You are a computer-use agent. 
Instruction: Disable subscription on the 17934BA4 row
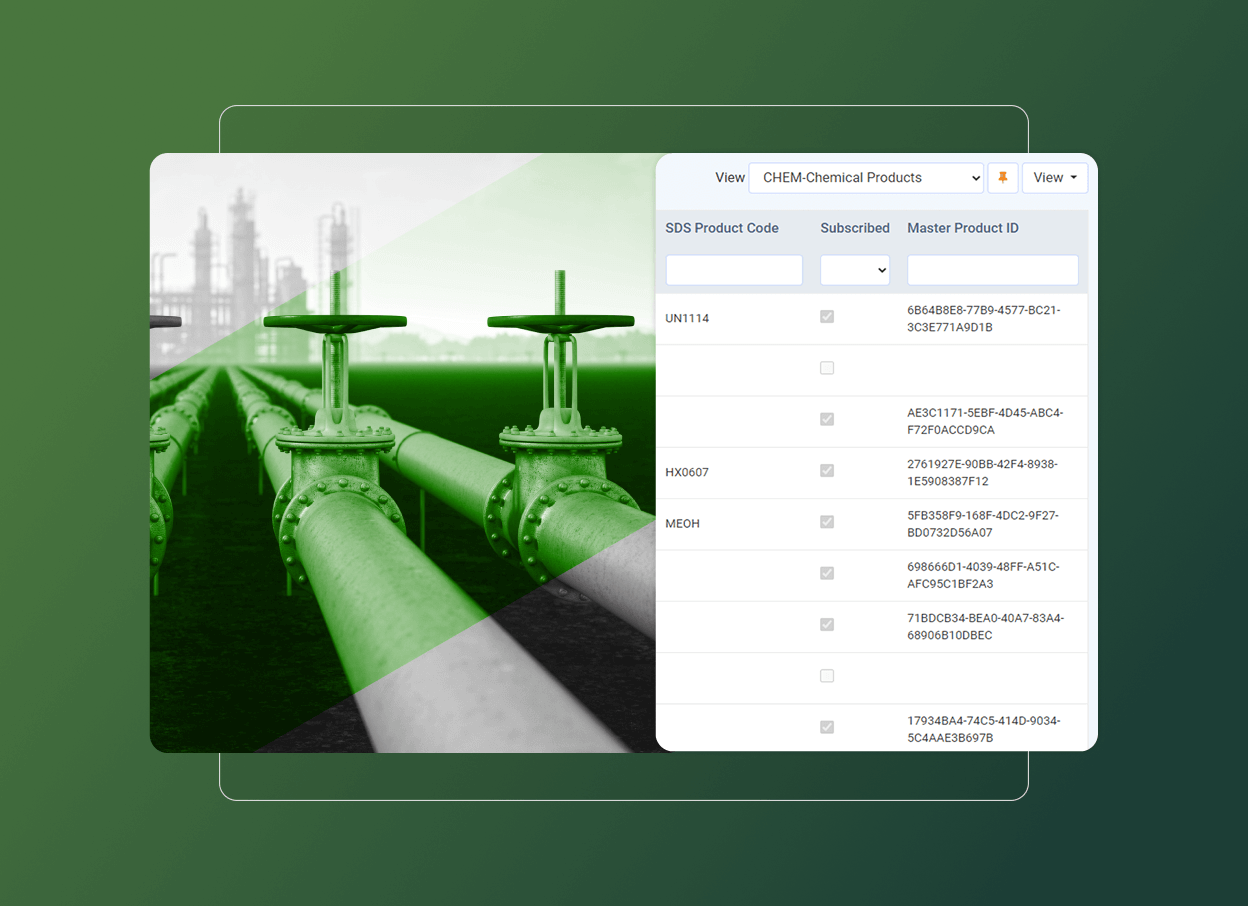[x=827, y=727]
